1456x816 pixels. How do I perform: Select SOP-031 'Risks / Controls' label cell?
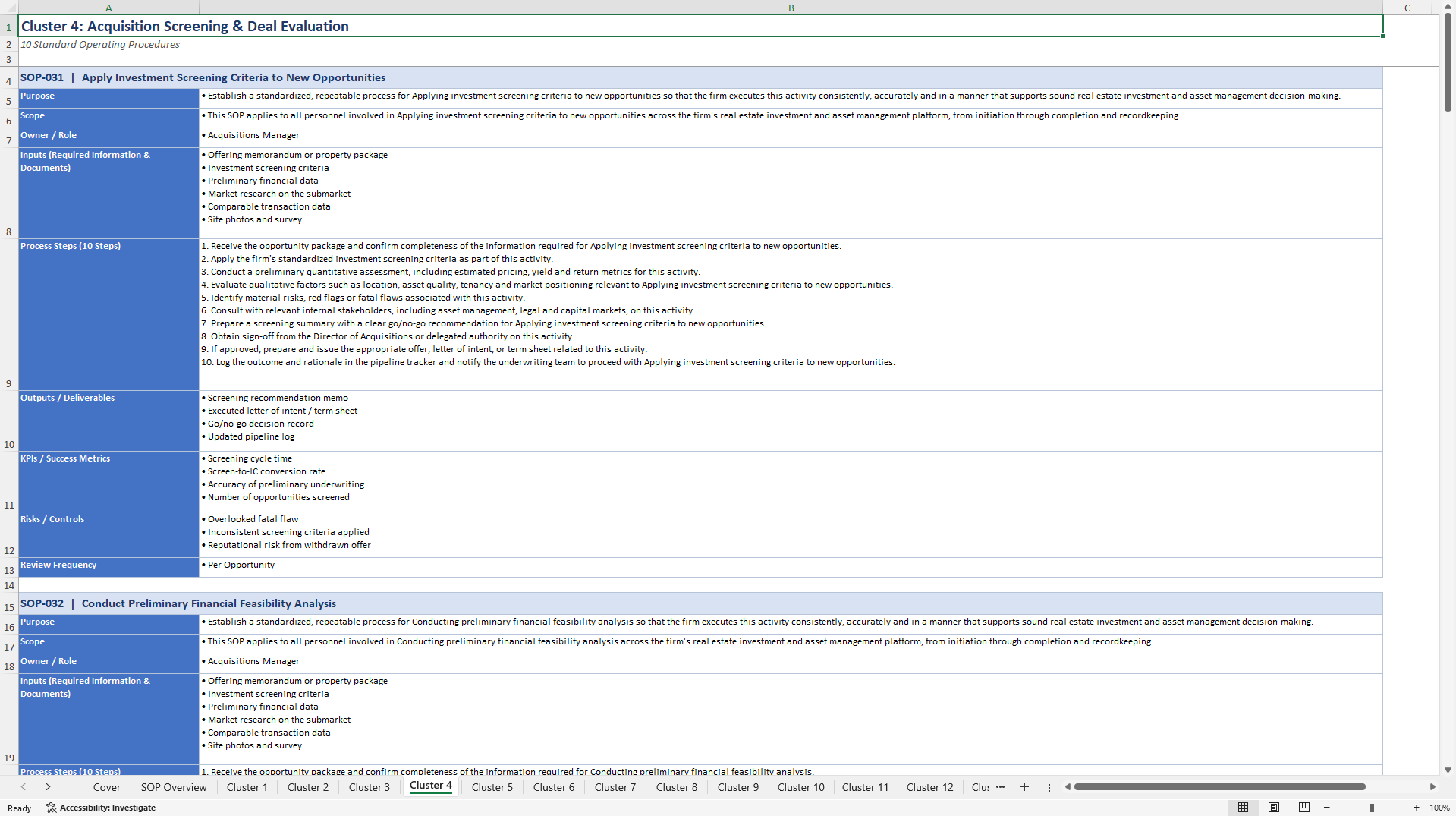[108, 535]
